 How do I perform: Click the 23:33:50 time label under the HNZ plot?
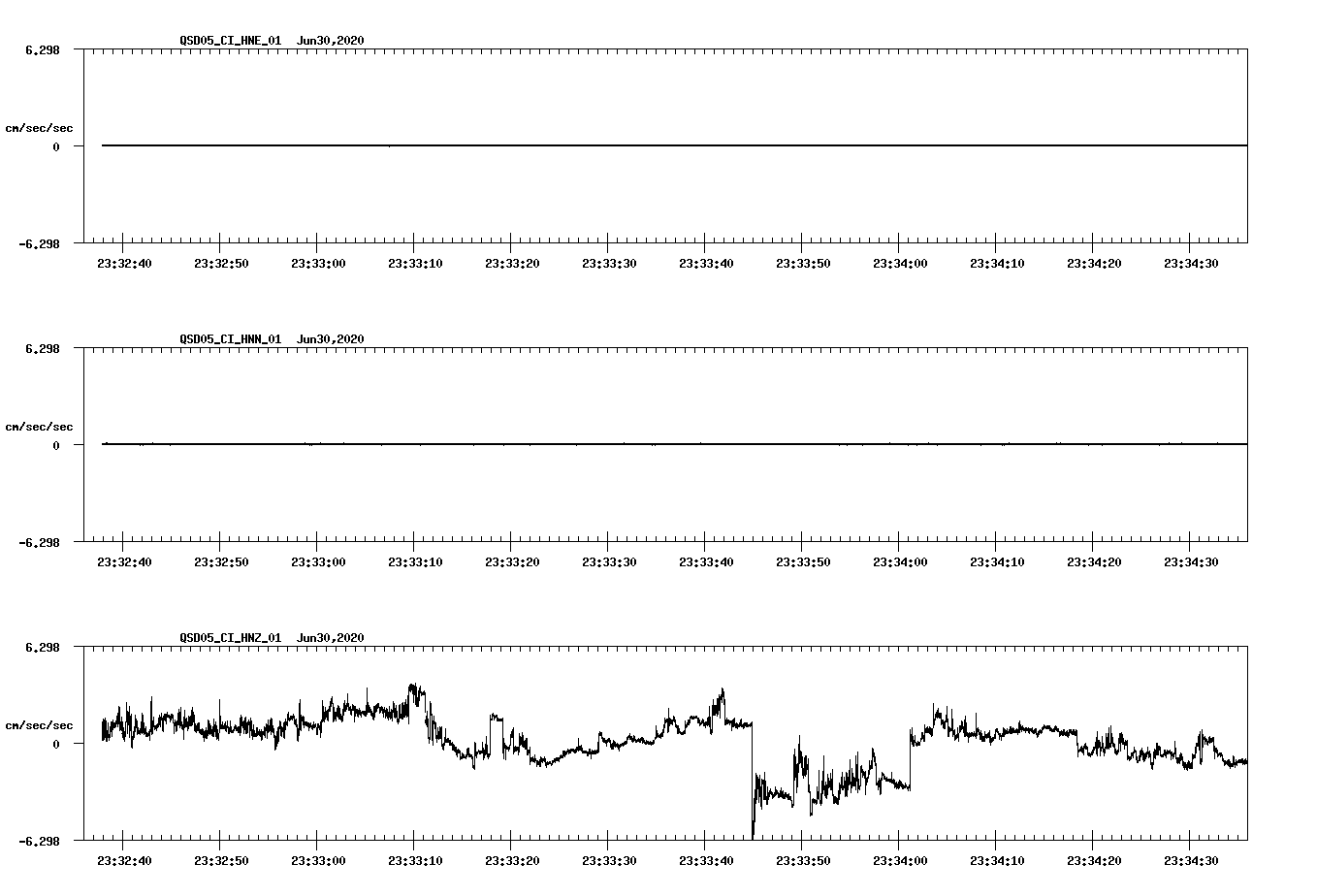pos(803,860)
